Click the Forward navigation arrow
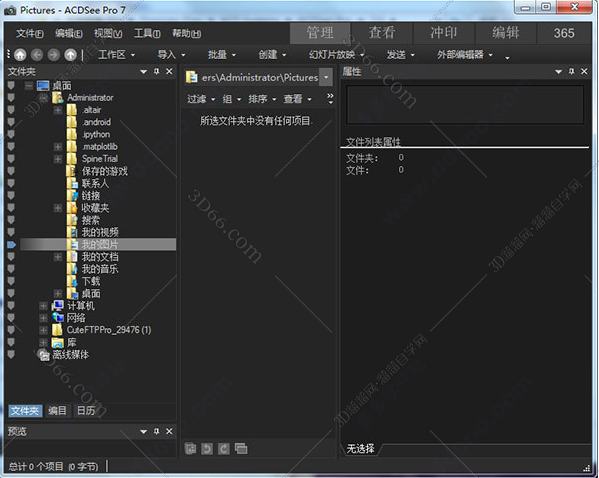This screenshot has width=599, height=478. [53, 55]
